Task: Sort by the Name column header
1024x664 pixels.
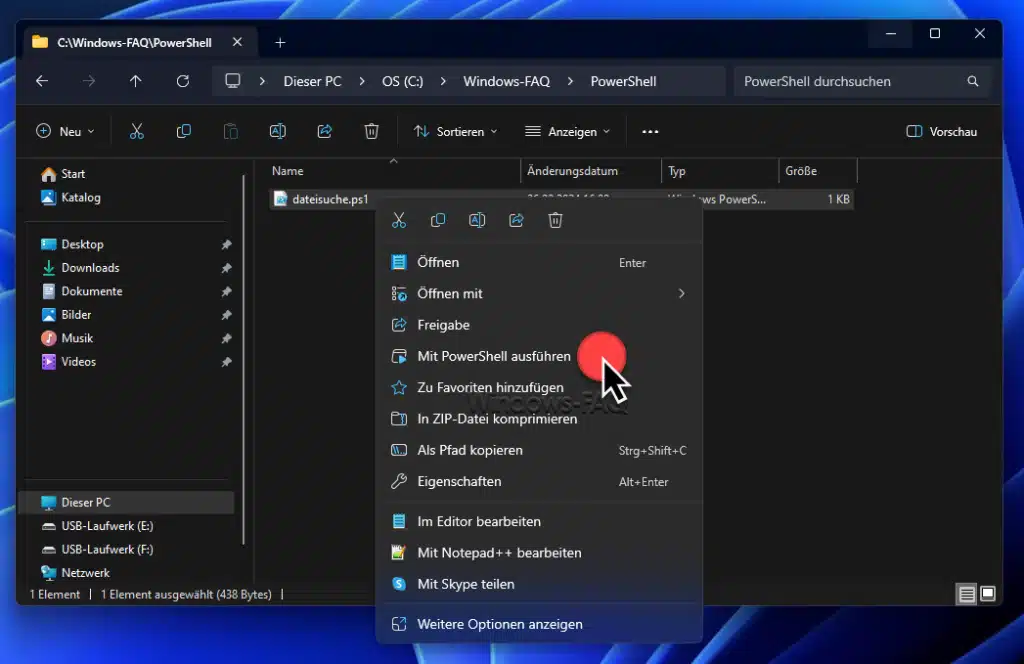Action: 394,171
